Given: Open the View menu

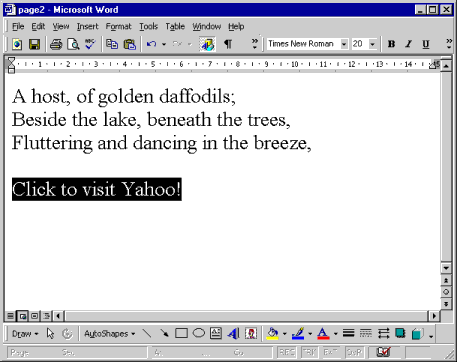Looking at the screenshot, I should click(x=61, y=26).
